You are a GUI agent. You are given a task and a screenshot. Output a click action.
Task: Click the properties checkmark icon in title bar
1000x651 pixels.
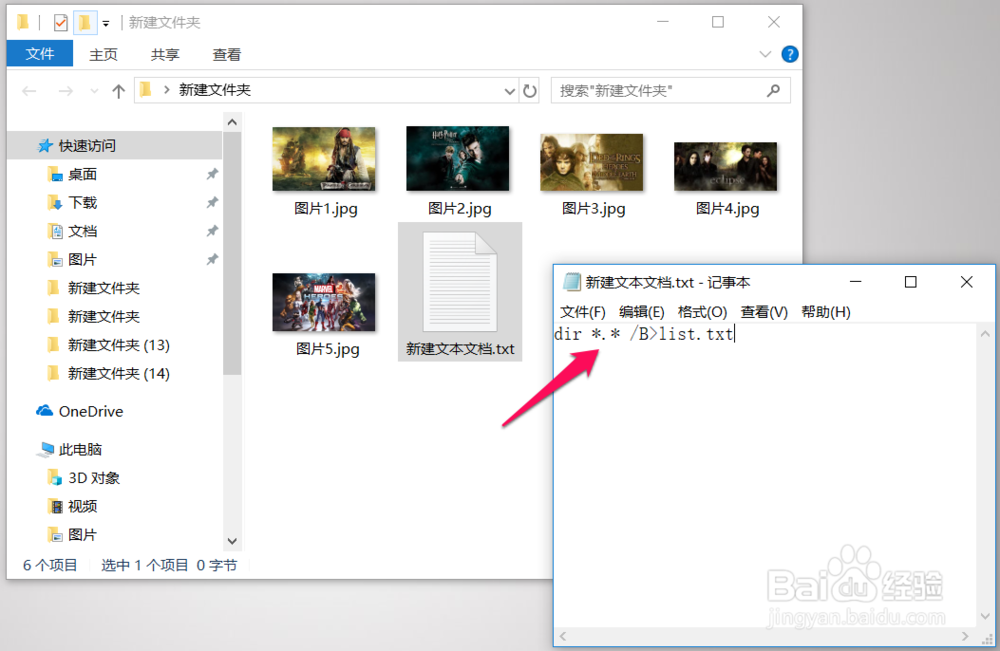pyautogui.click(x=61, y=23)
